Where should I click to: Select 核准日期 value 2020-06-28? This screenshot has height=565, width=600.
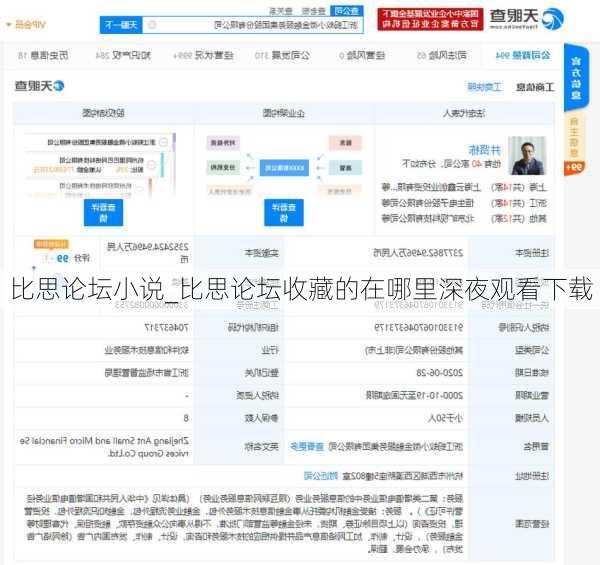coord(440,373)
